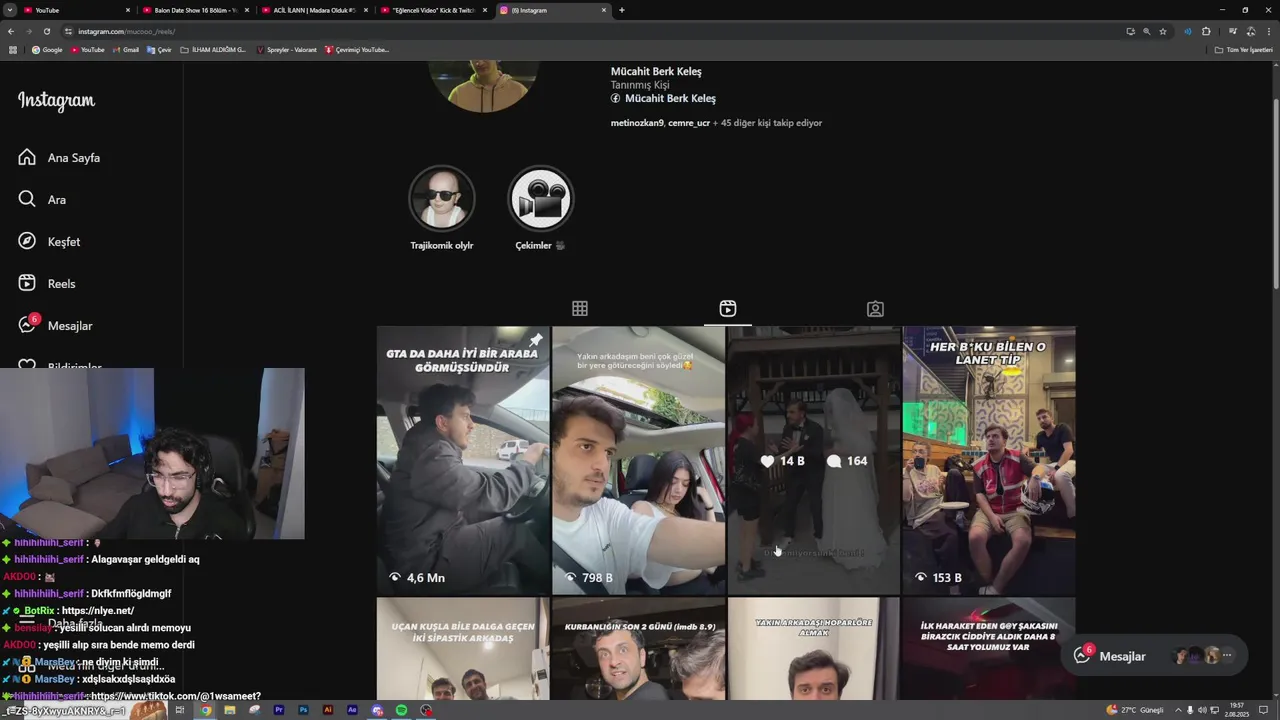1280x720 pixels.
Task: Open the Çevrimiçi YouTube bookmark
Action: [357, 49]
